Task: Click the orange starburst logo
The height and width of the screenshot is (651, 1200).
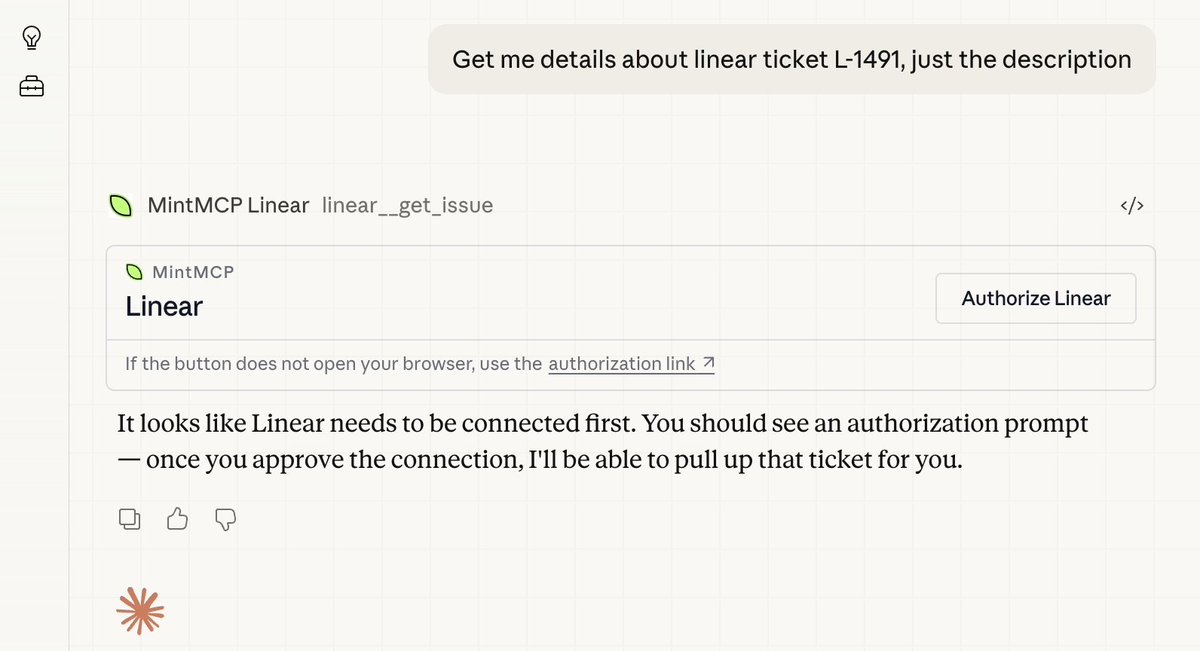Action: [x=140, y=609]
